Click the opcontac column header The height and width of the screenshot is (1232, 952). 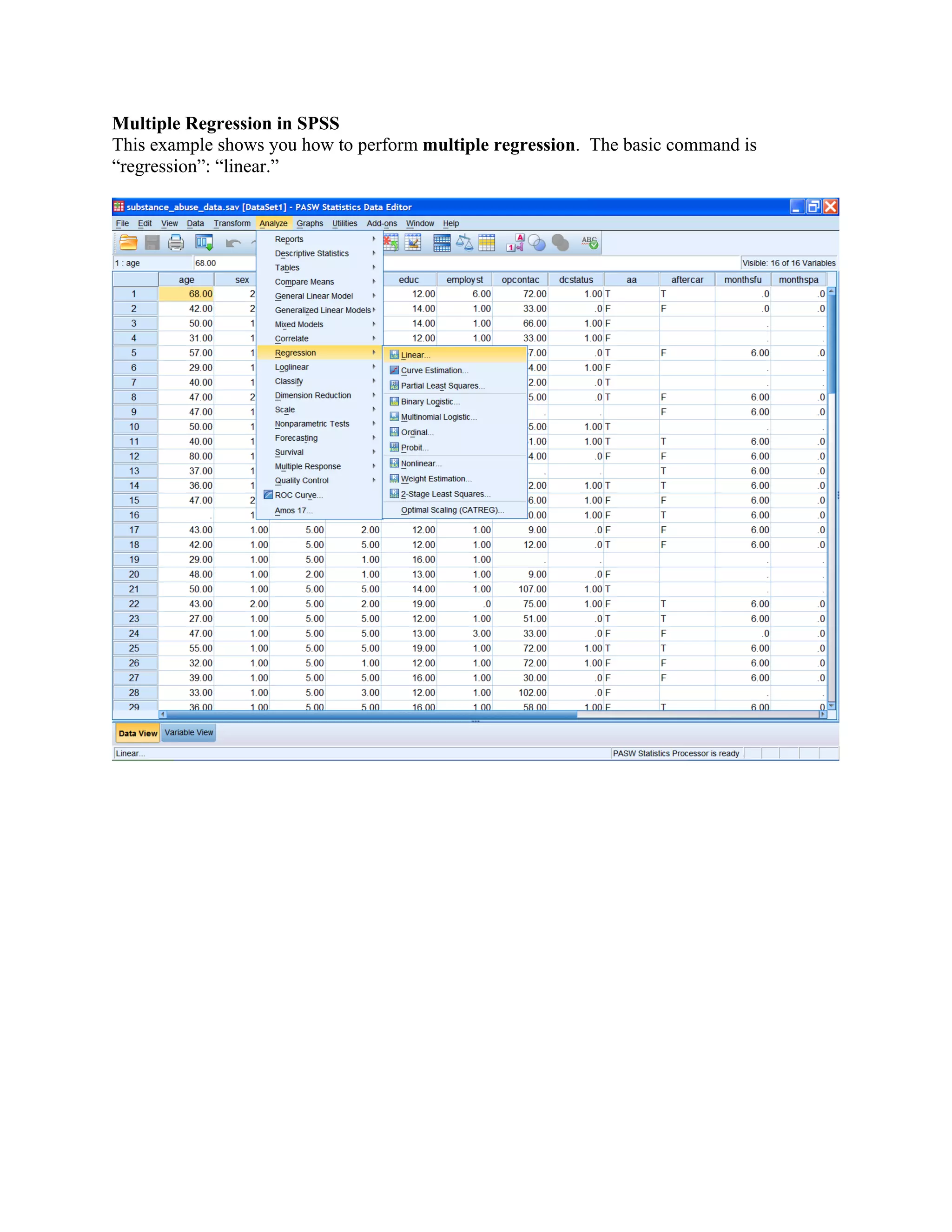[x=521, y=280]
